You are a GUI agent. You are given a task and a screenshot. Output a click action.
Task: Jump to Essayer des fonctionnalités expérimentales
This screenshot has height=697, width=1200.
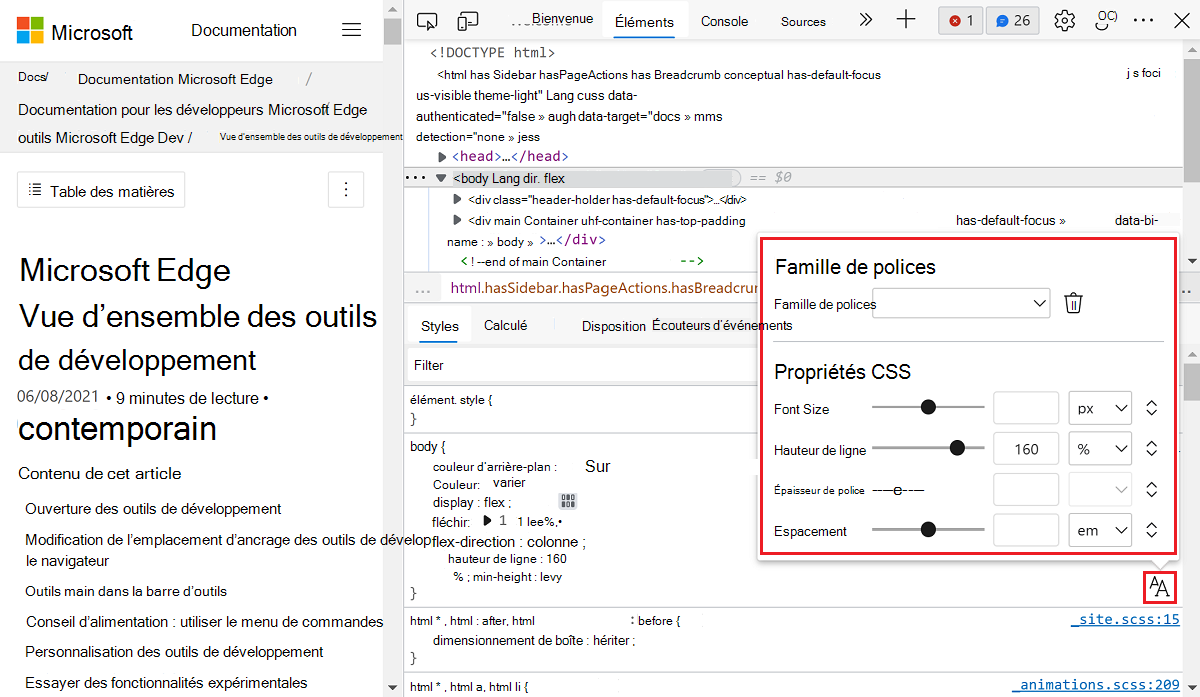coord(166,683)
